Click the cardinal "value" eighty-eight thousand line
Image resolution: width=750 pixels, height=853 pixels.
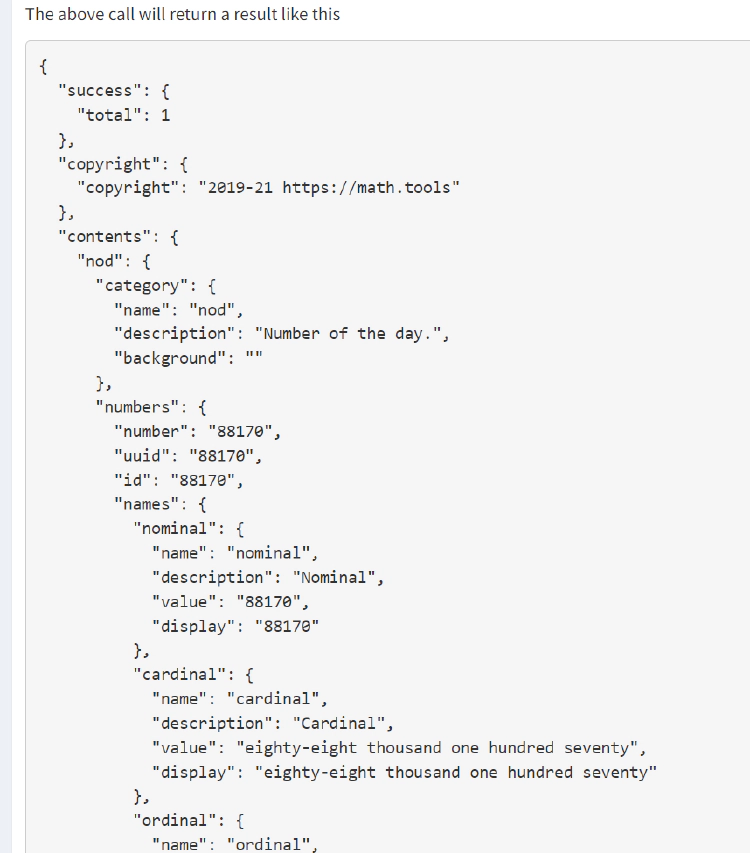(399, 748)
